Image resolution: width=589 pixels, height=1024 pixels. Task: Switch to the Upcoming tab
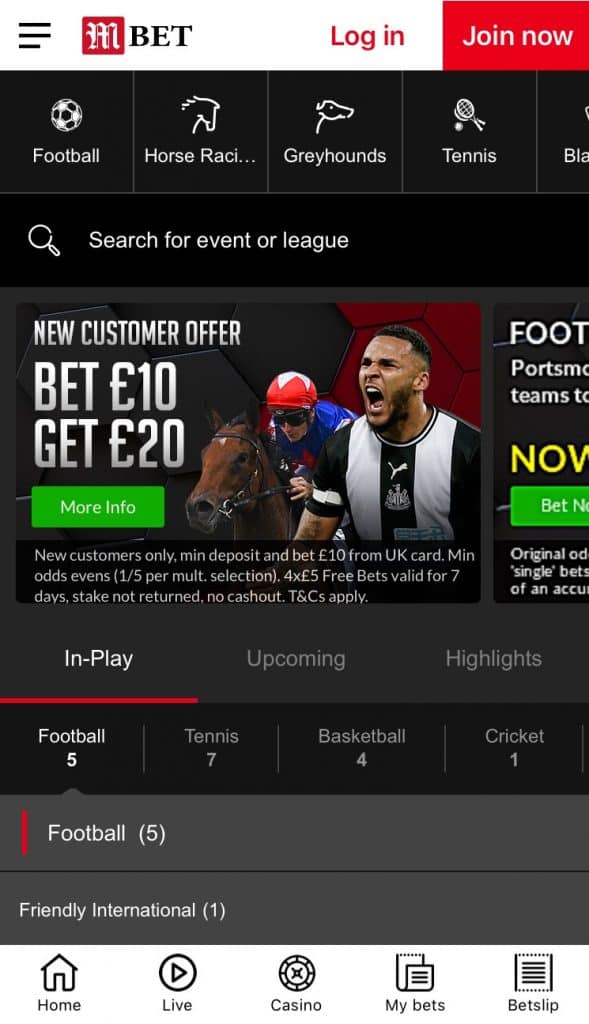(296, 659)
